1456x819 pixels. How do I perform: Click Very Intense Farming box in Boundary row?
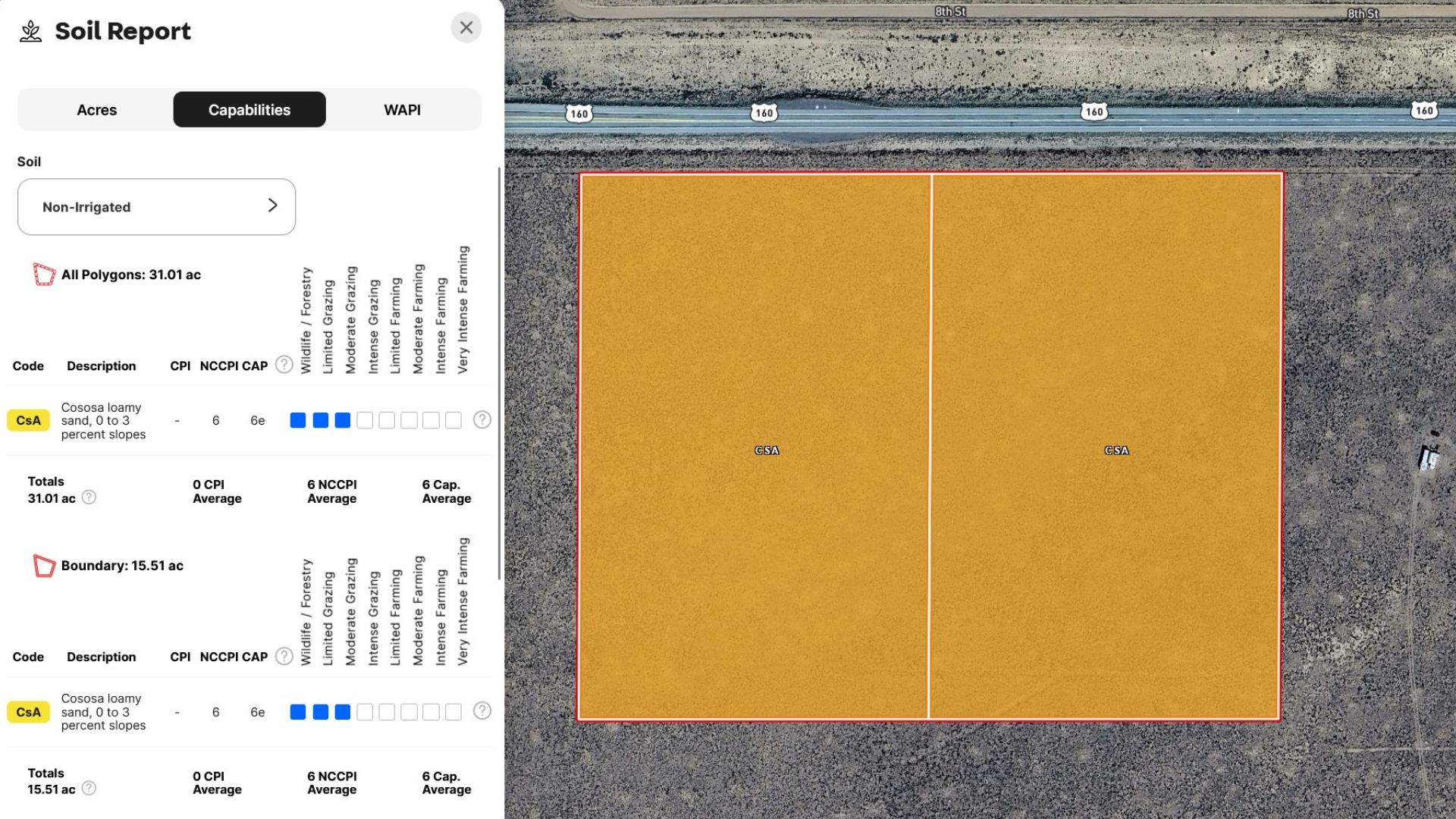453,712
